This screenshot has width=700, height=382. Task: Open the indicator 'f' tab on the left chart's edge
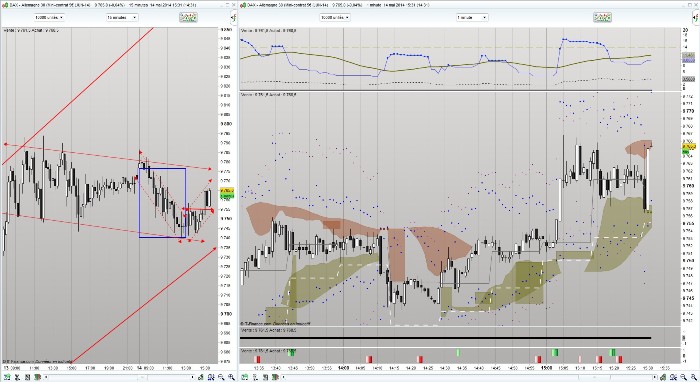(233, 18)
